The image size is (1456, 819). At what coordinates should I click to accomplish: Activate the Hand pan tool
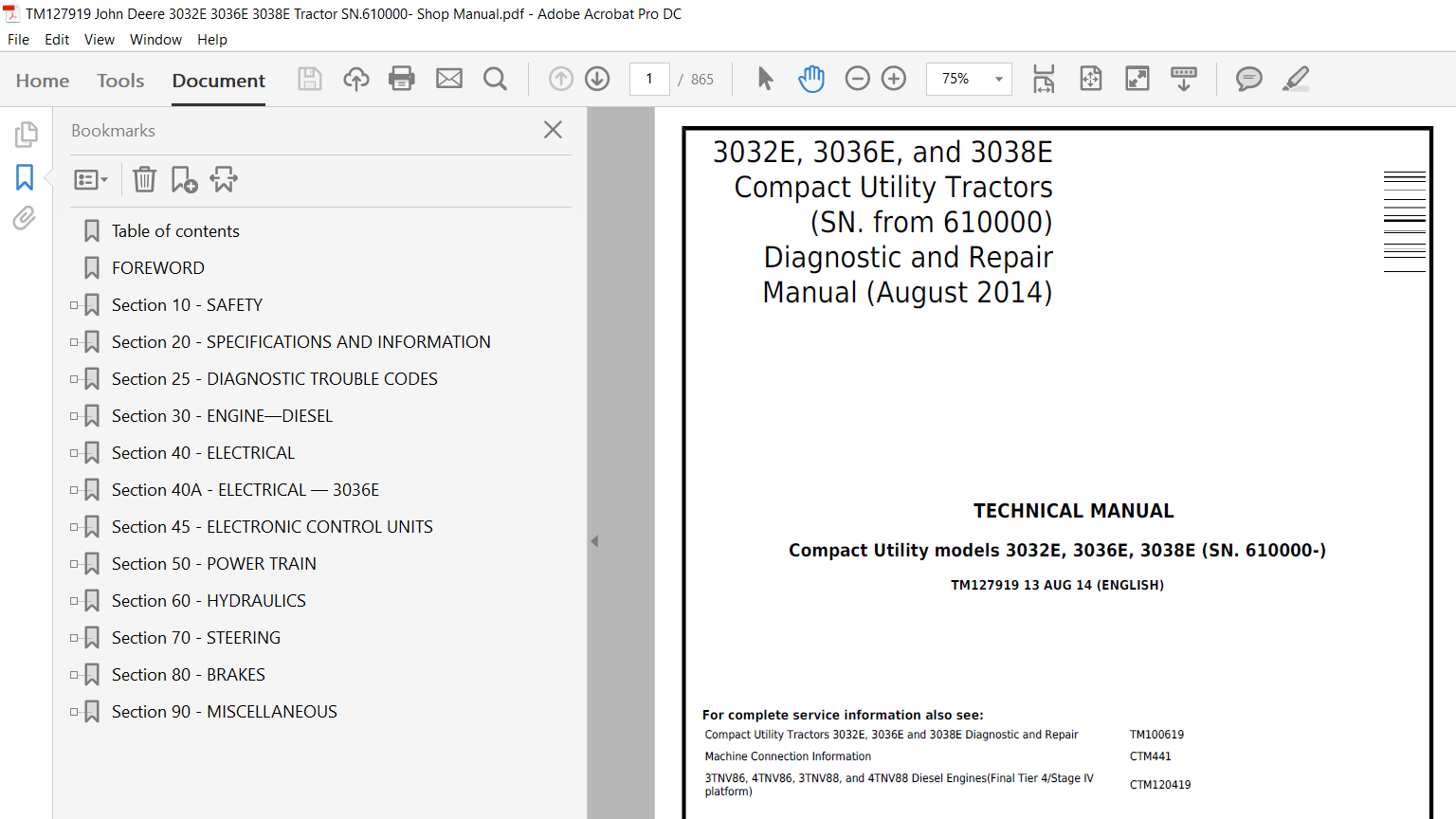[811, 79]
